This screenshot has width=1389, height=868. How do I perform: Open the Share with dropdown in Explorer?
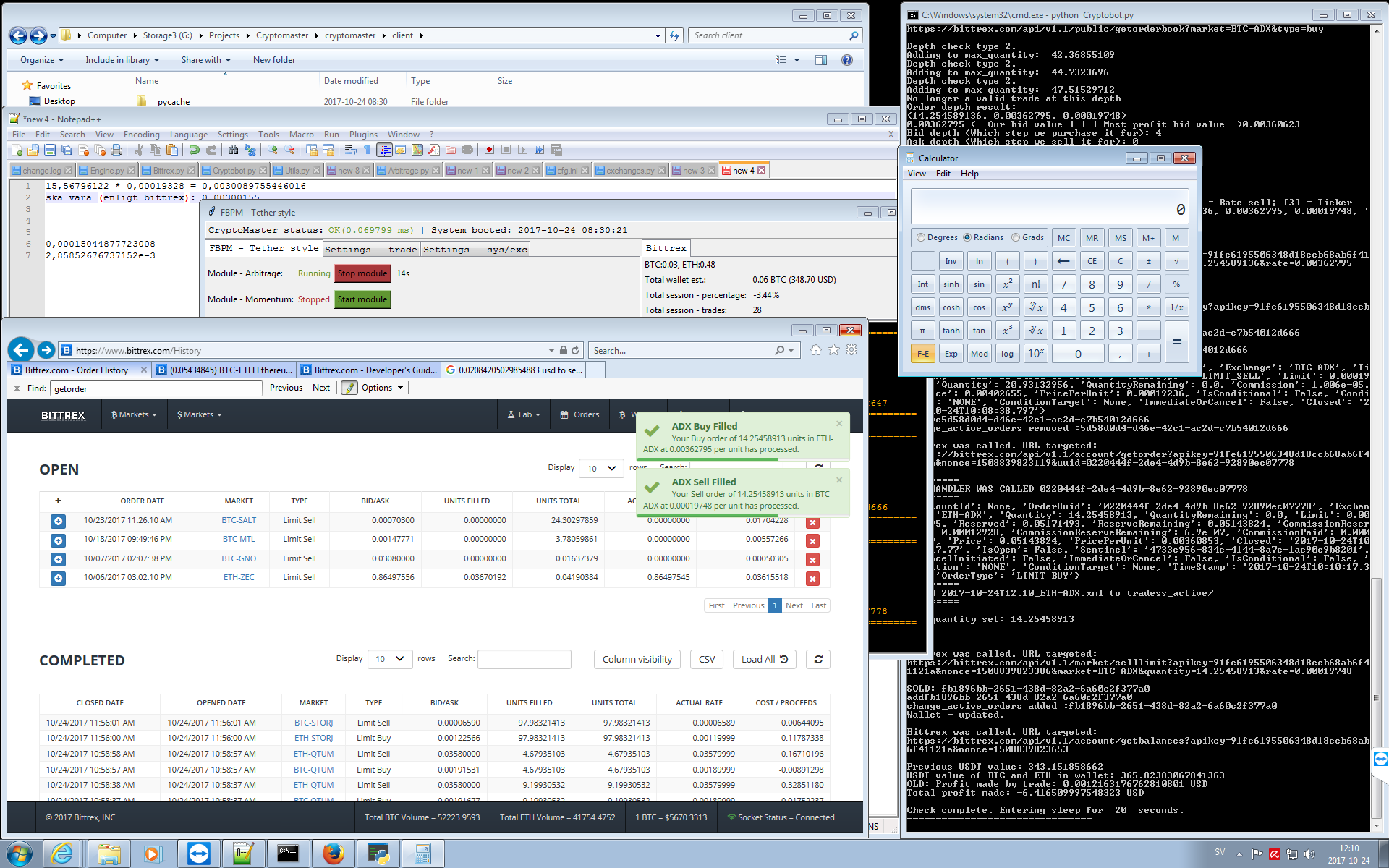tap(206, 60)
